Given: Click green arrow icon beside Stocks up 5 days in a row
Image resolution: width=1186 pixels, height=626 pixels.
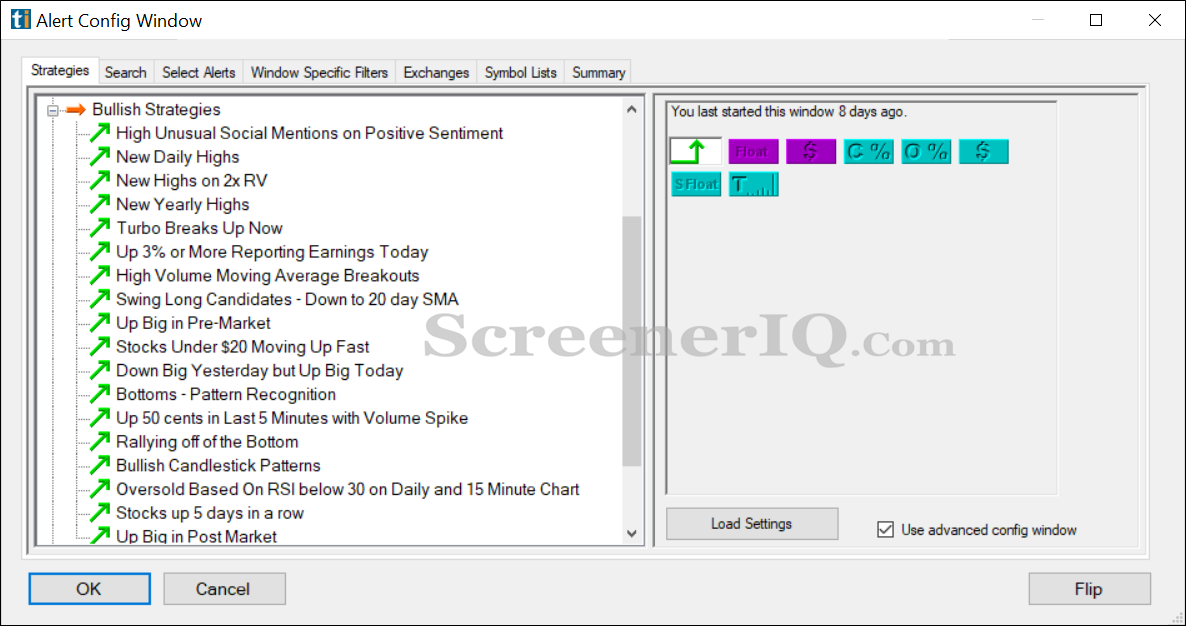Looking at the screenshot, I should [x=99, y=513].
